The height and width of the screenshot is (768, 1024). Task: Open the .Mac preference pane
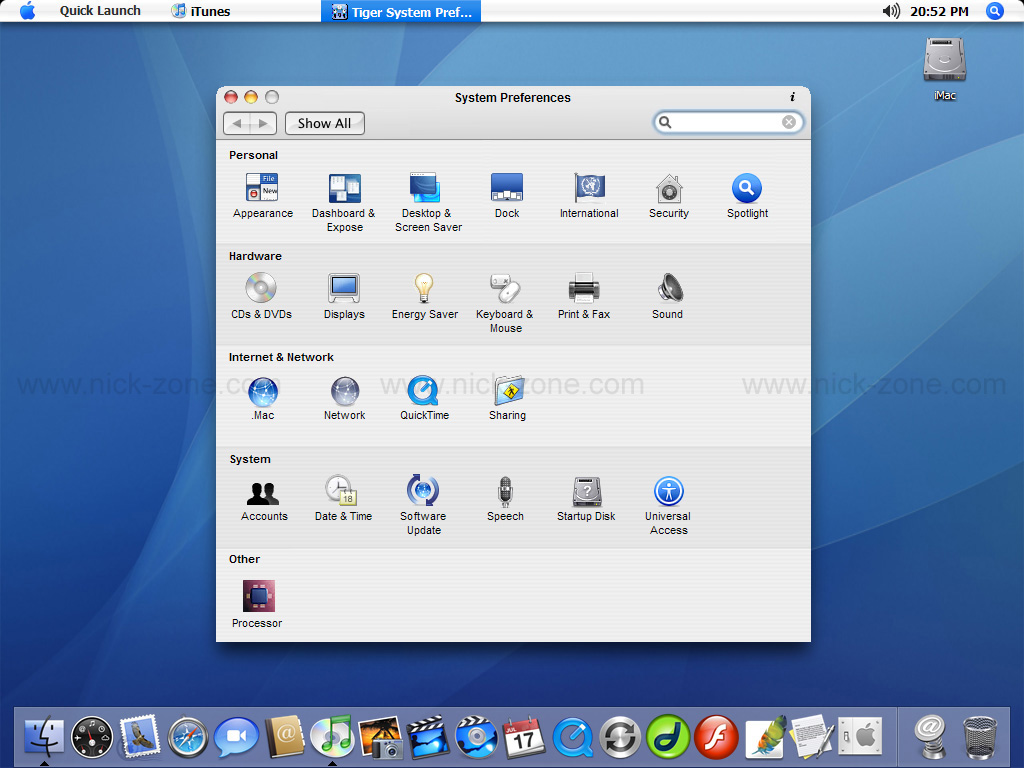tap(263, 398)
